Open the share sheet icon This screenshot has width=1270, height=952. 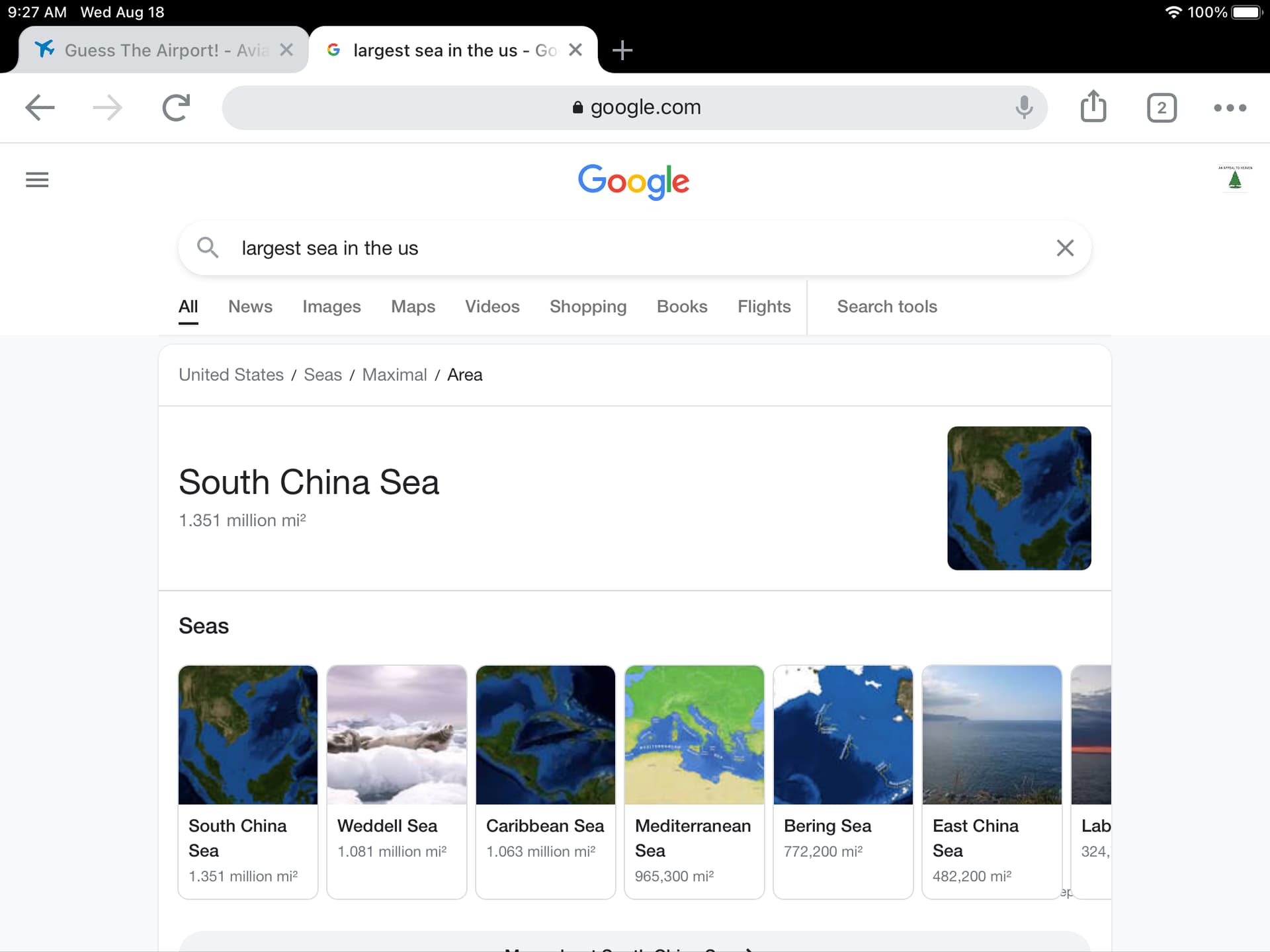1093,106
